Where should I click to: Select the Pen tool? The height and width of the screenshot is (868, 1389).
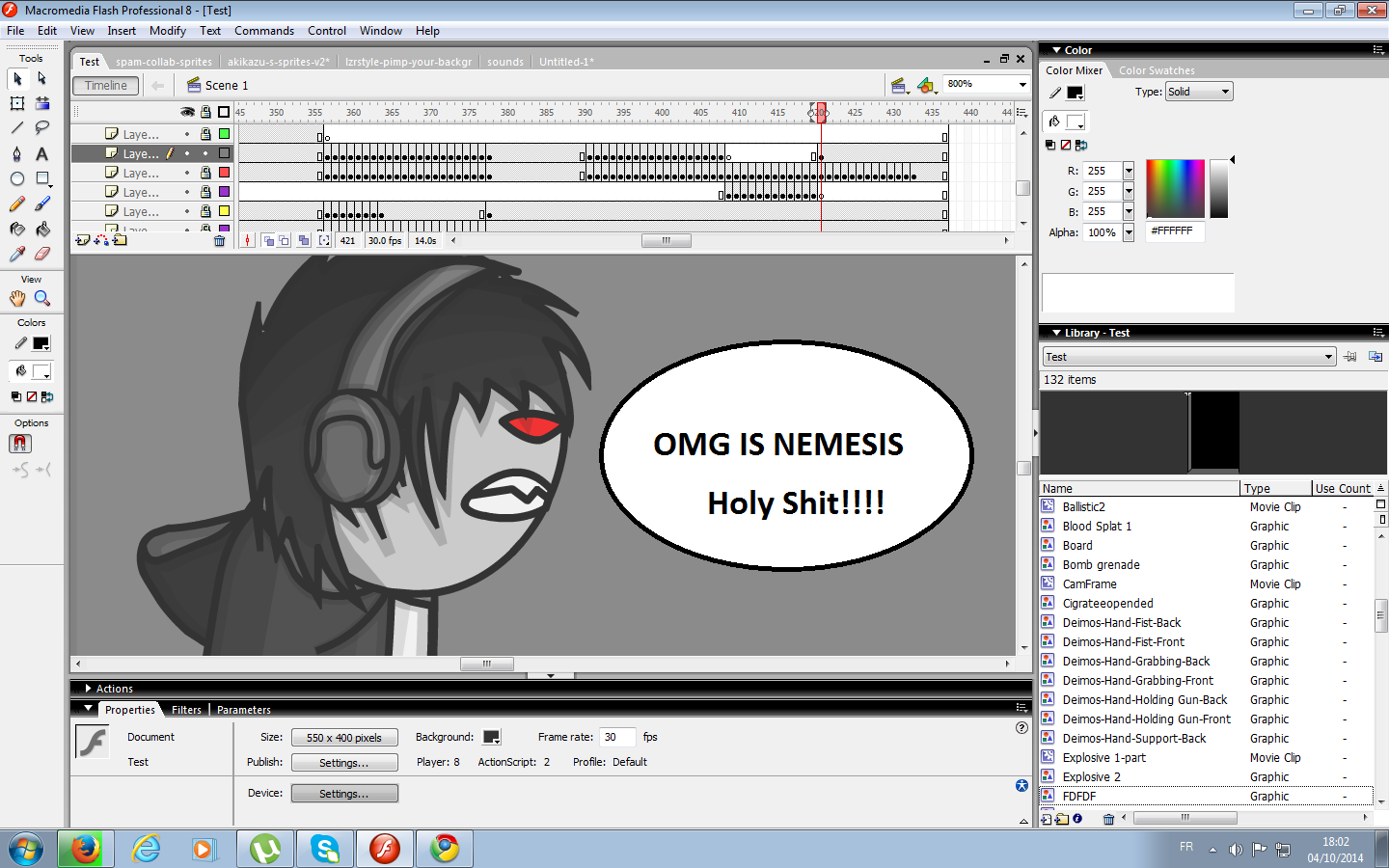point(17,153)
